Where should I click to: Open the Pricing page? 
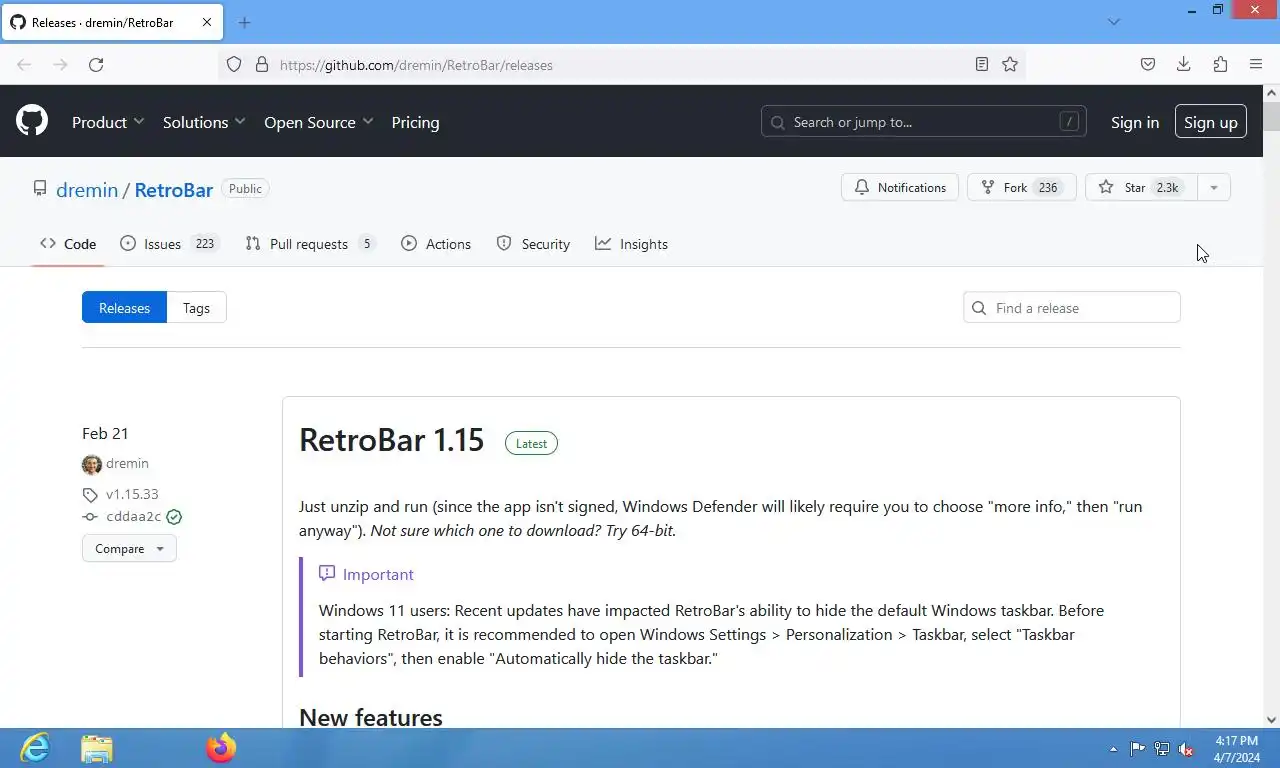pyautogui.click(x=415, y=122)
